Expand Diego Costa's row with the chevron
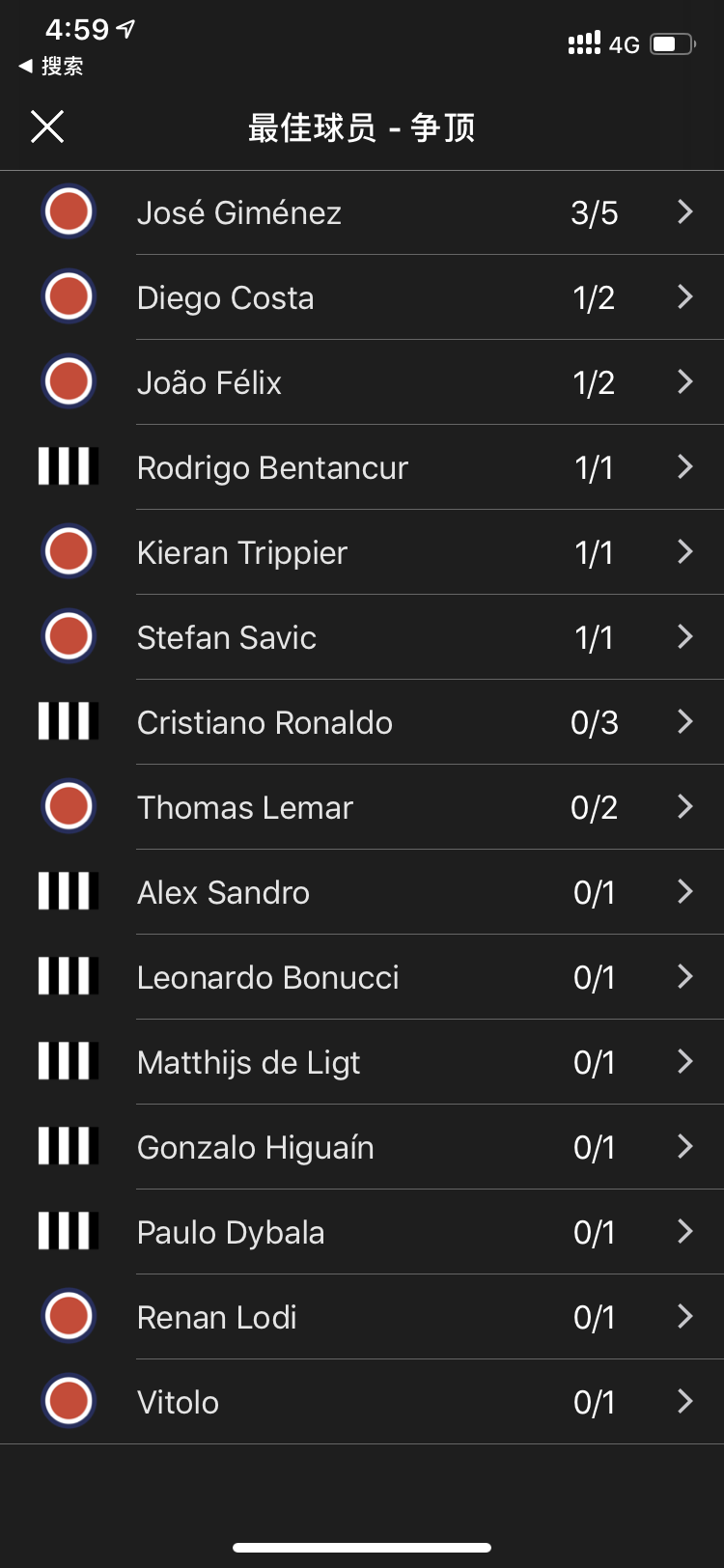 point(685,296)
